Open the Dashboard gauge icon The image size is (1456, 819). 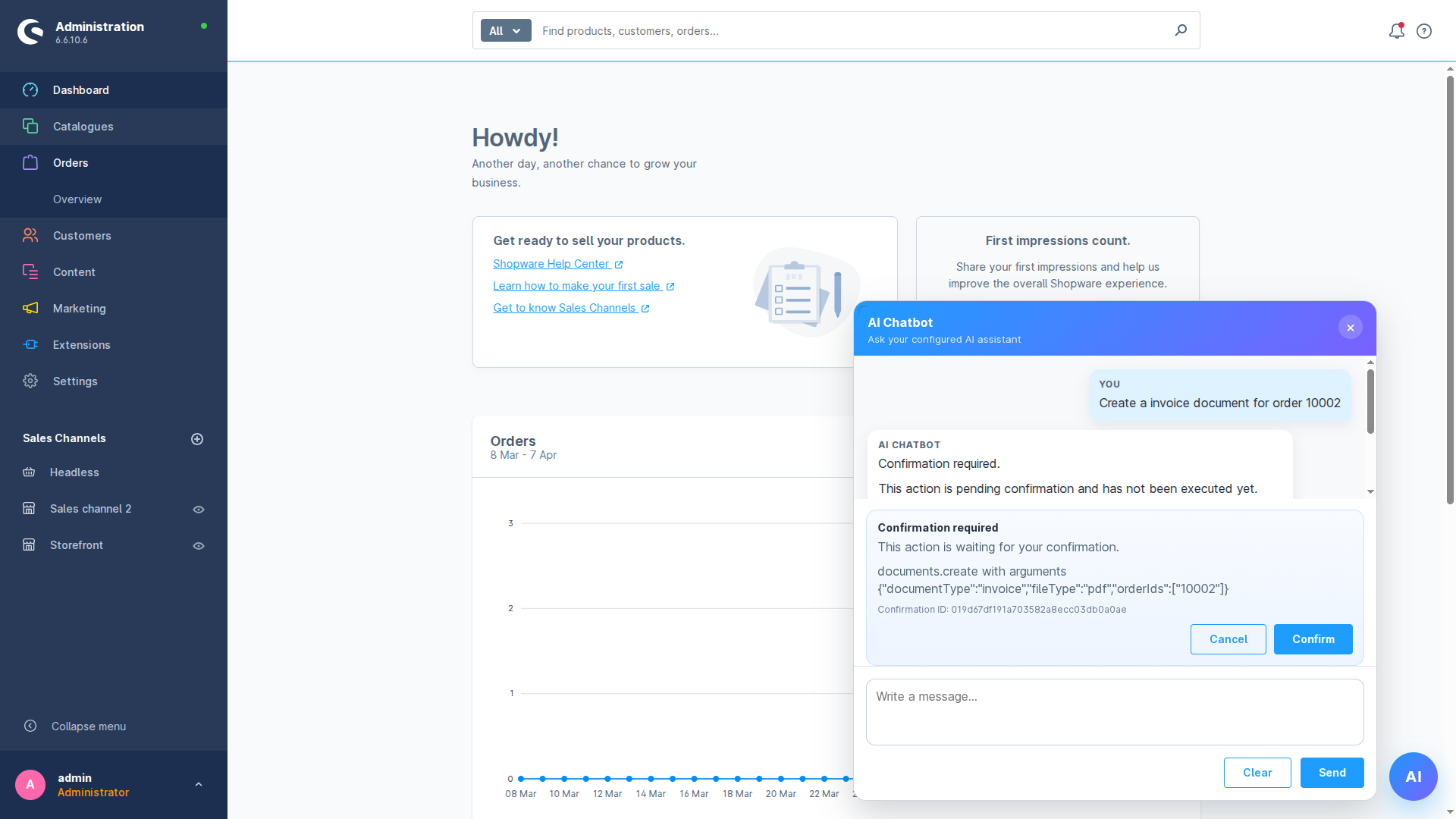30,90
